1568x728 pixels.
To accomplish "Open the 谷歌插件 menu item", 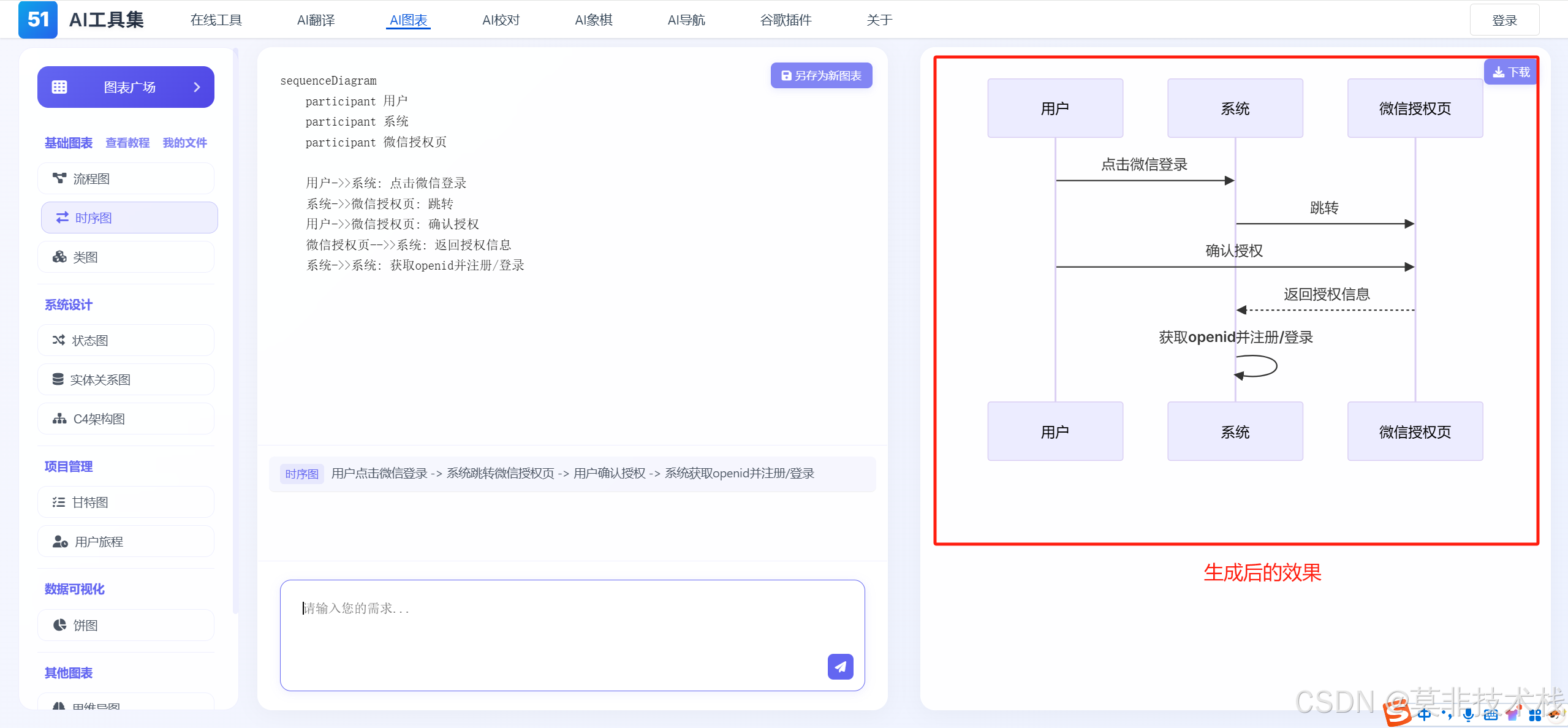I will point(786,20).
